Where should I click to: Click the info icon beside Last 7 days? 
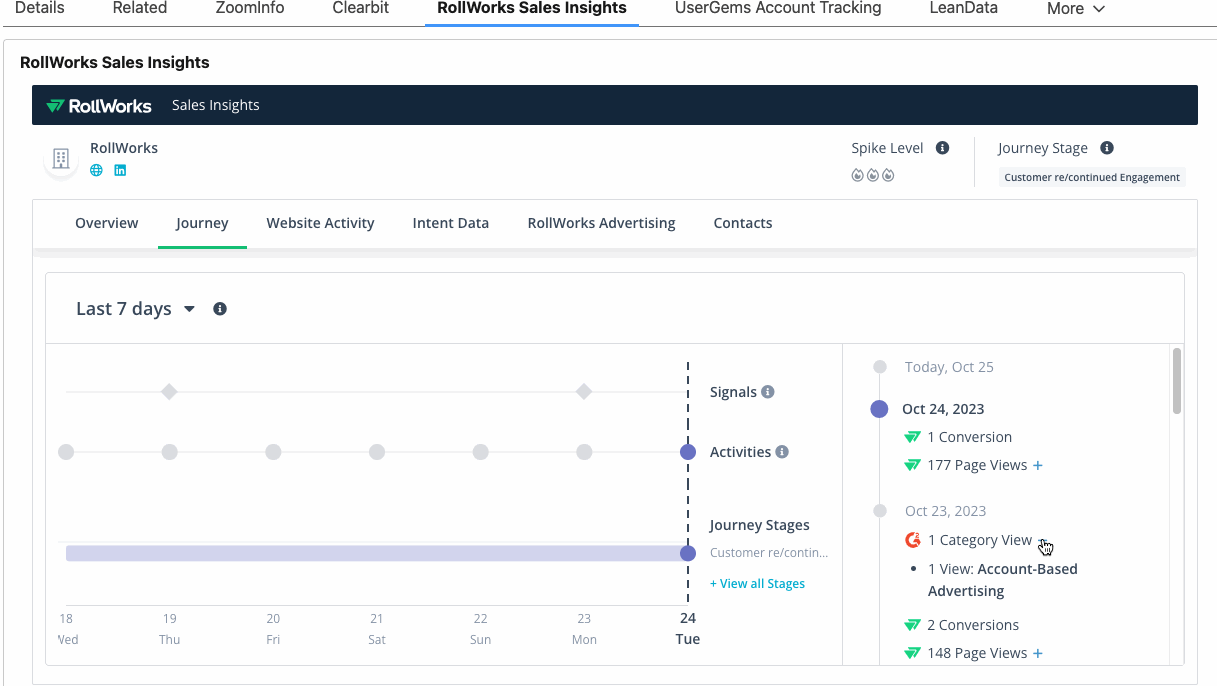[x=220, y=309]
